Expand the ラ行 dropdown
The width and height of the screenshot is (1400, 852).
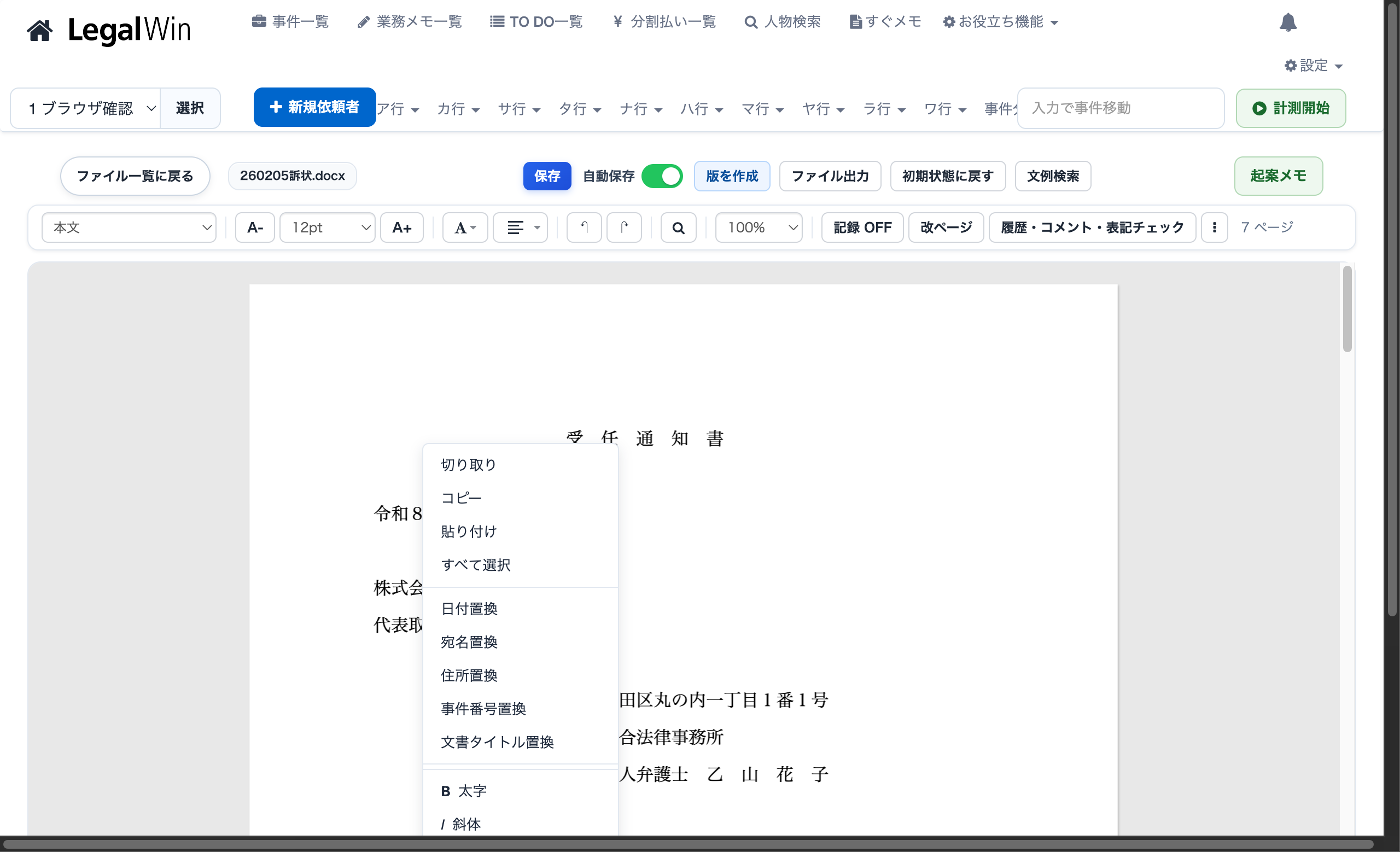[x=884, y=108]
